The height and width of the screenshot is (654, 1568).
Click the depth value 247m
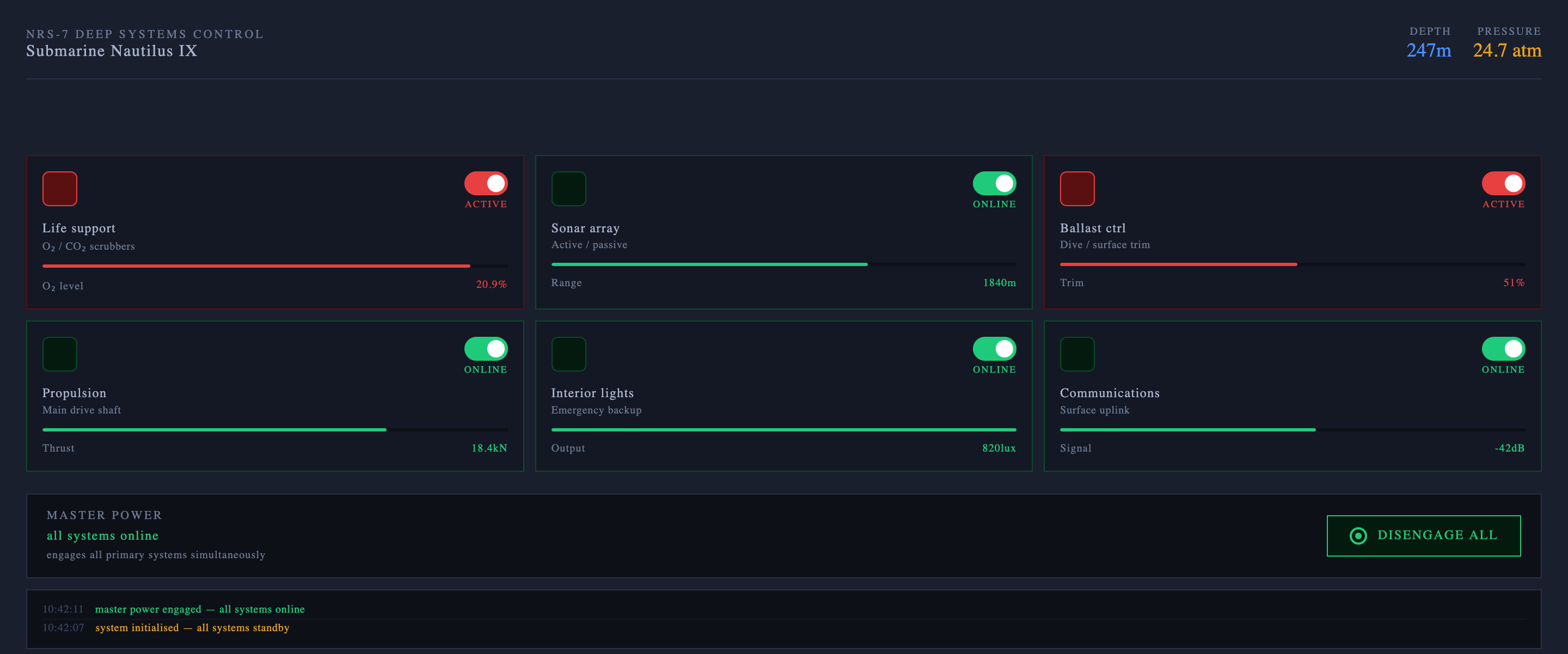pos(1429,51)
